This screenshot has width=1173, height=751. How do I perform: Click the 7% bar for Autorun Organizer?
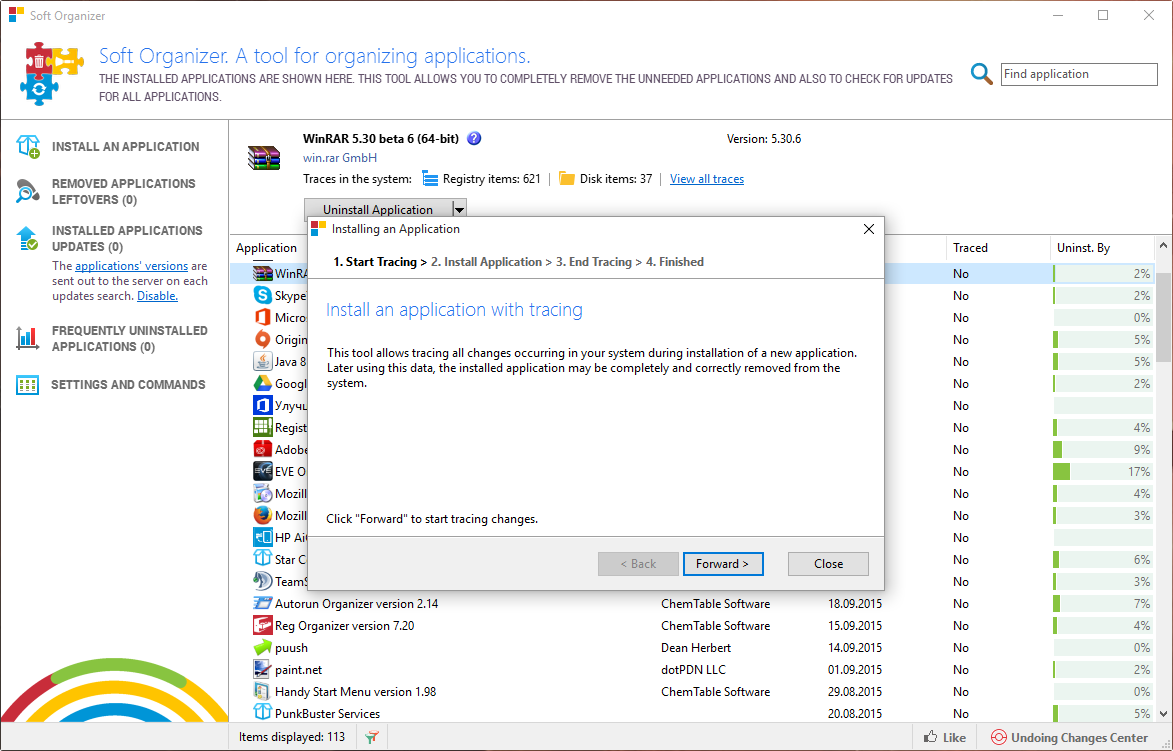(1103, 604)
